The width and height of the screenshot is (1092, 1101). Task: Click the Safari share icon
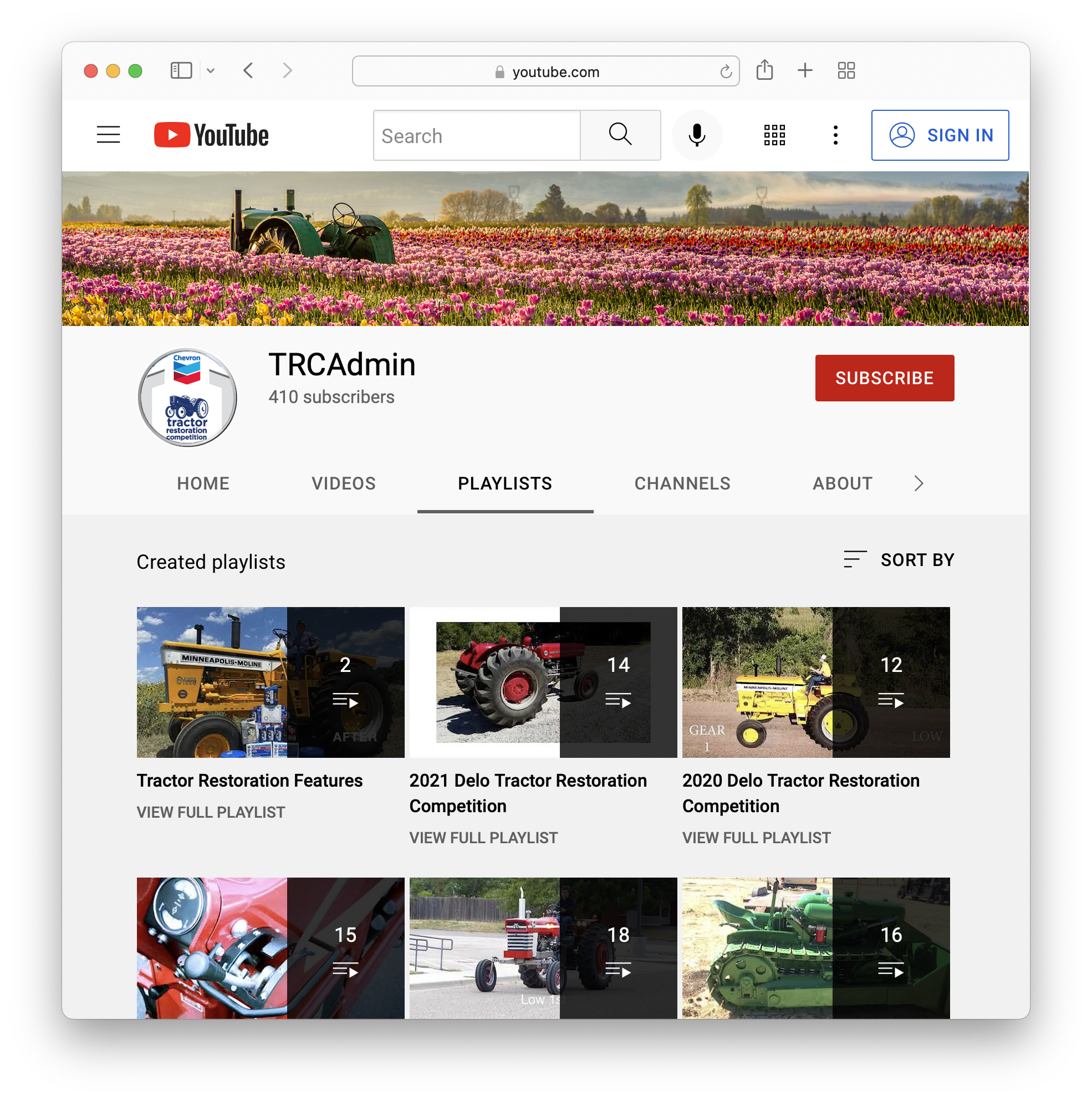[x=764, y=70]
